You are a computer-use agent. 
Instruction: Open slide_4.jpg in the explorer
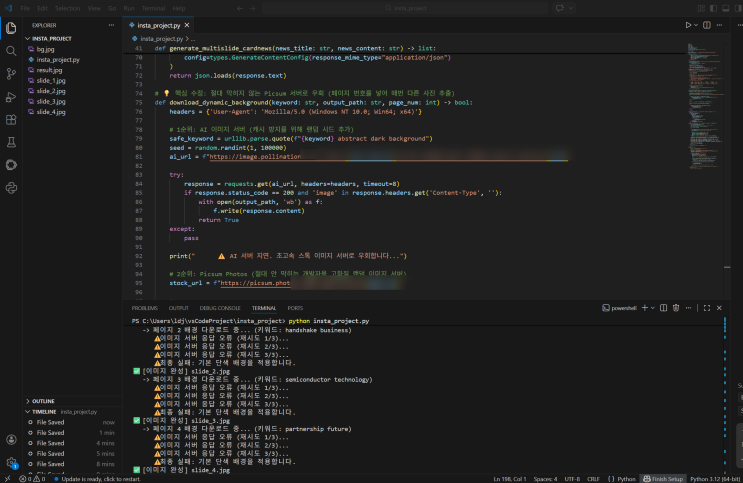(51, 111)
